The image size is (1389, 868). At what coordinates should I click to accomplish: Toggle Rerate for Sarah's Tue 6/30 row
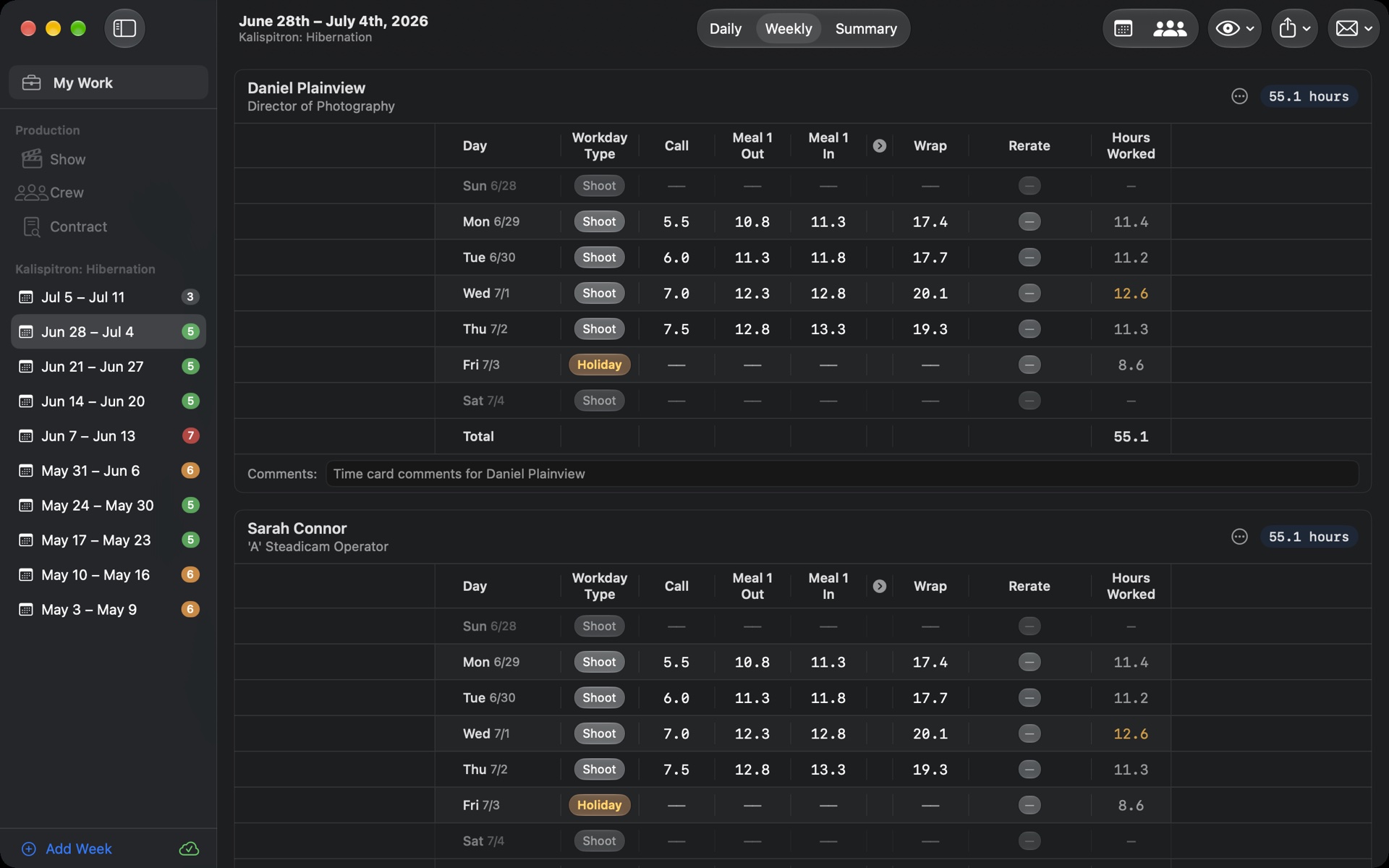click(1029, 698)
